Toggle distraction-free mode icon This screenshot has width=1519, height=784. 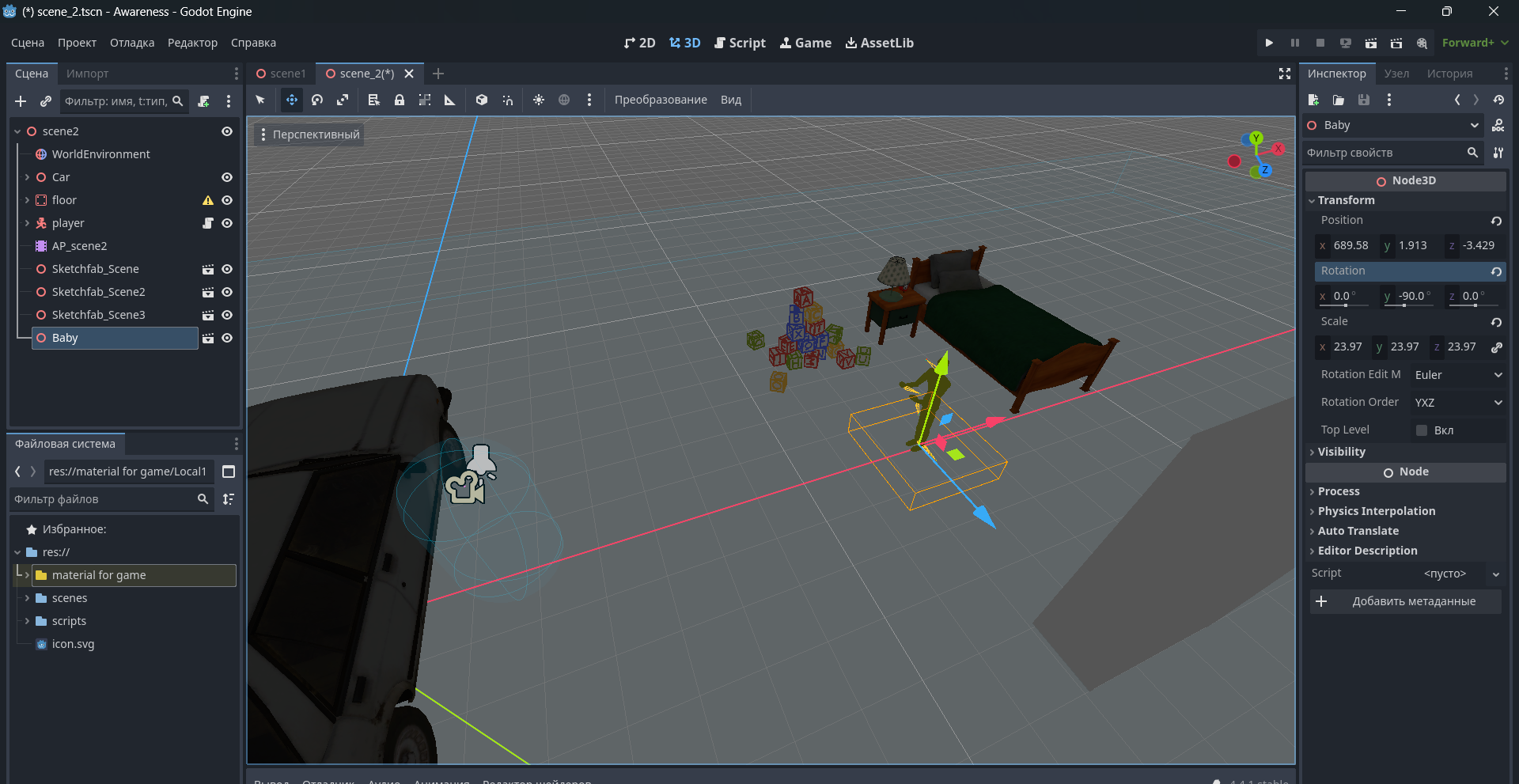click(1285, 74)
